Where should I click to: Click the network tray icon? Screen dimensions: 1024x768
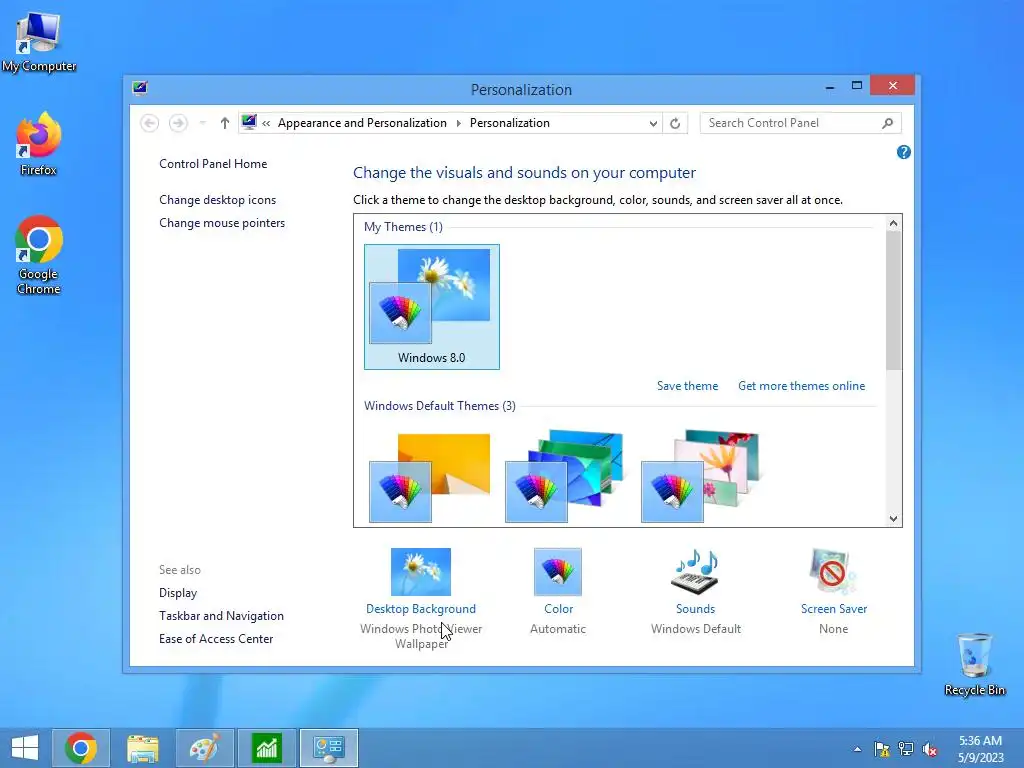click(906, 749)
